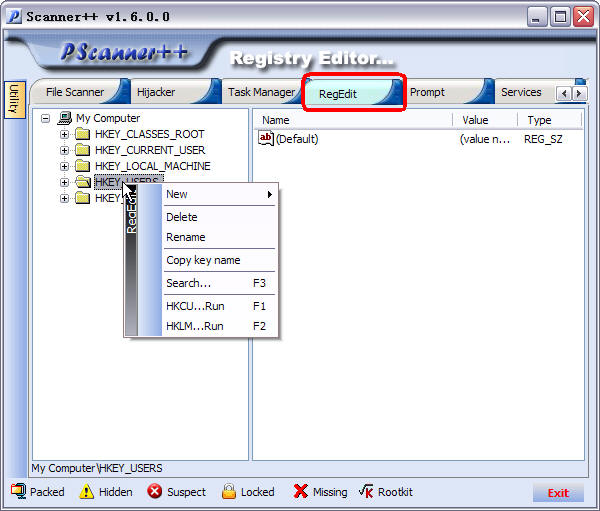Image resolution: width=600 pixels, height=511 pixels.
Task: Click the Missing red X icon
Action: (x=301, y=491)
